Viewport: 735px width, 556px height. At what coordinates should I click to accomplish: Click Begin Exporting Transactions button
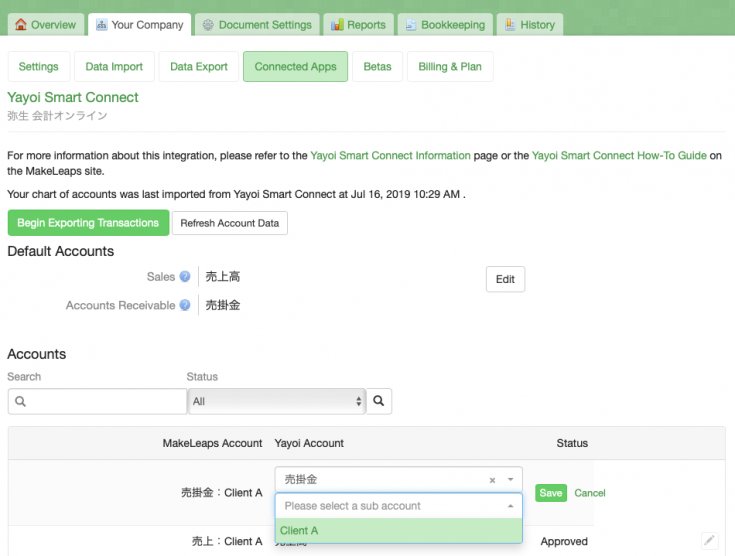[88, 223]
